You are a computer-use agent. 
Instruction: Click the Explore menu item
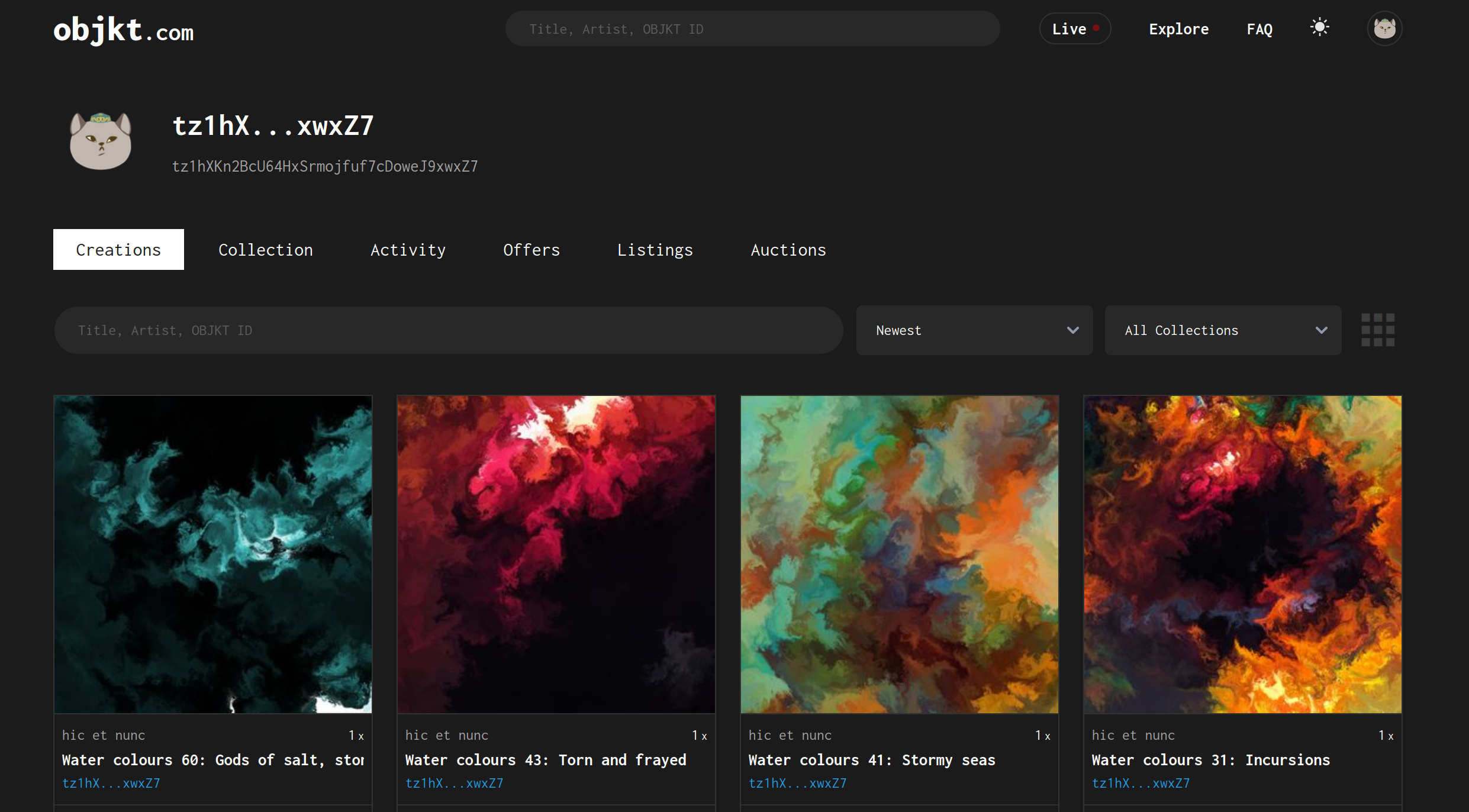click(x=1178, y=29)
